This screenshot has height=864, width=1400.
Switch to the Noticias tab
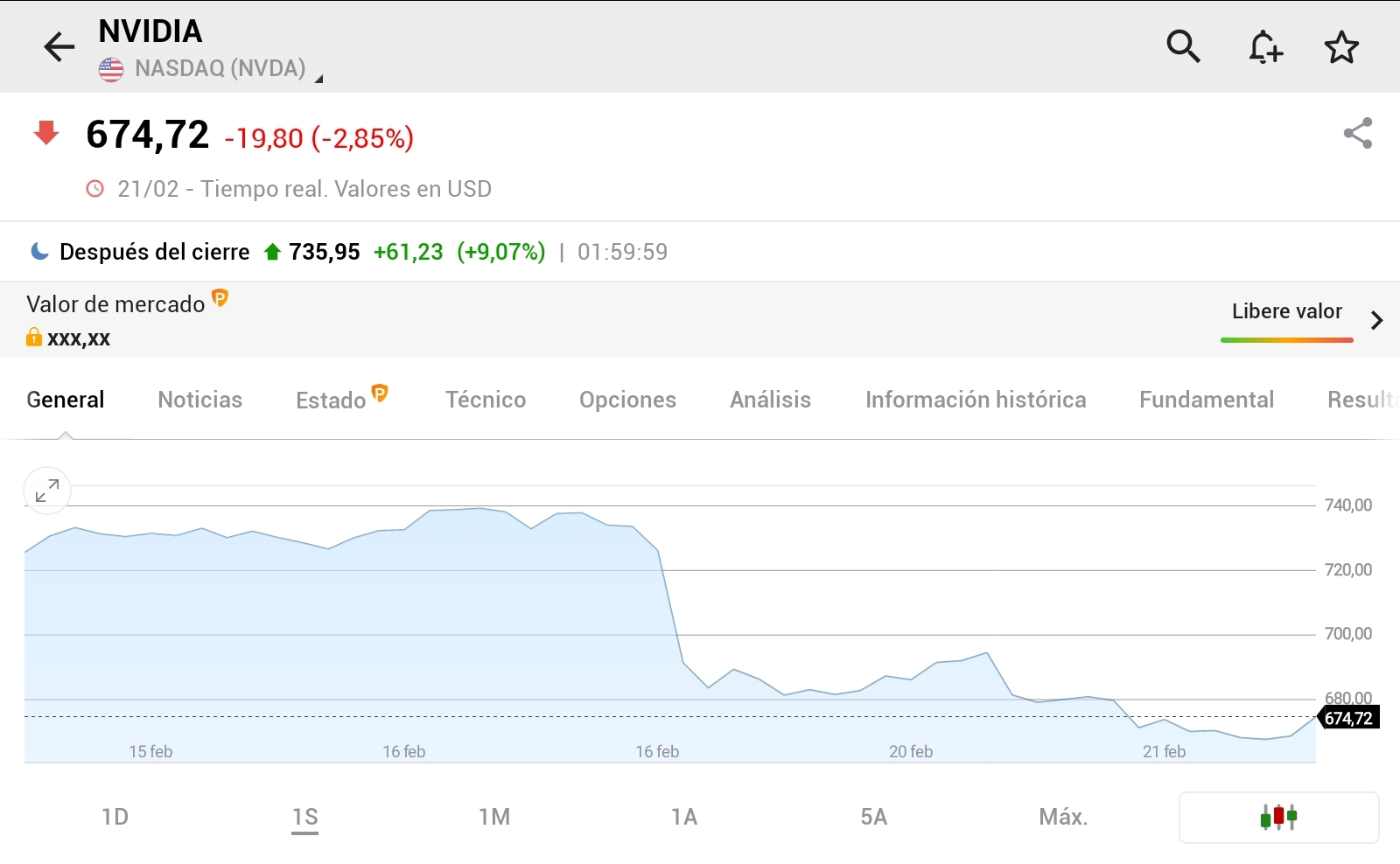[199, 400]
